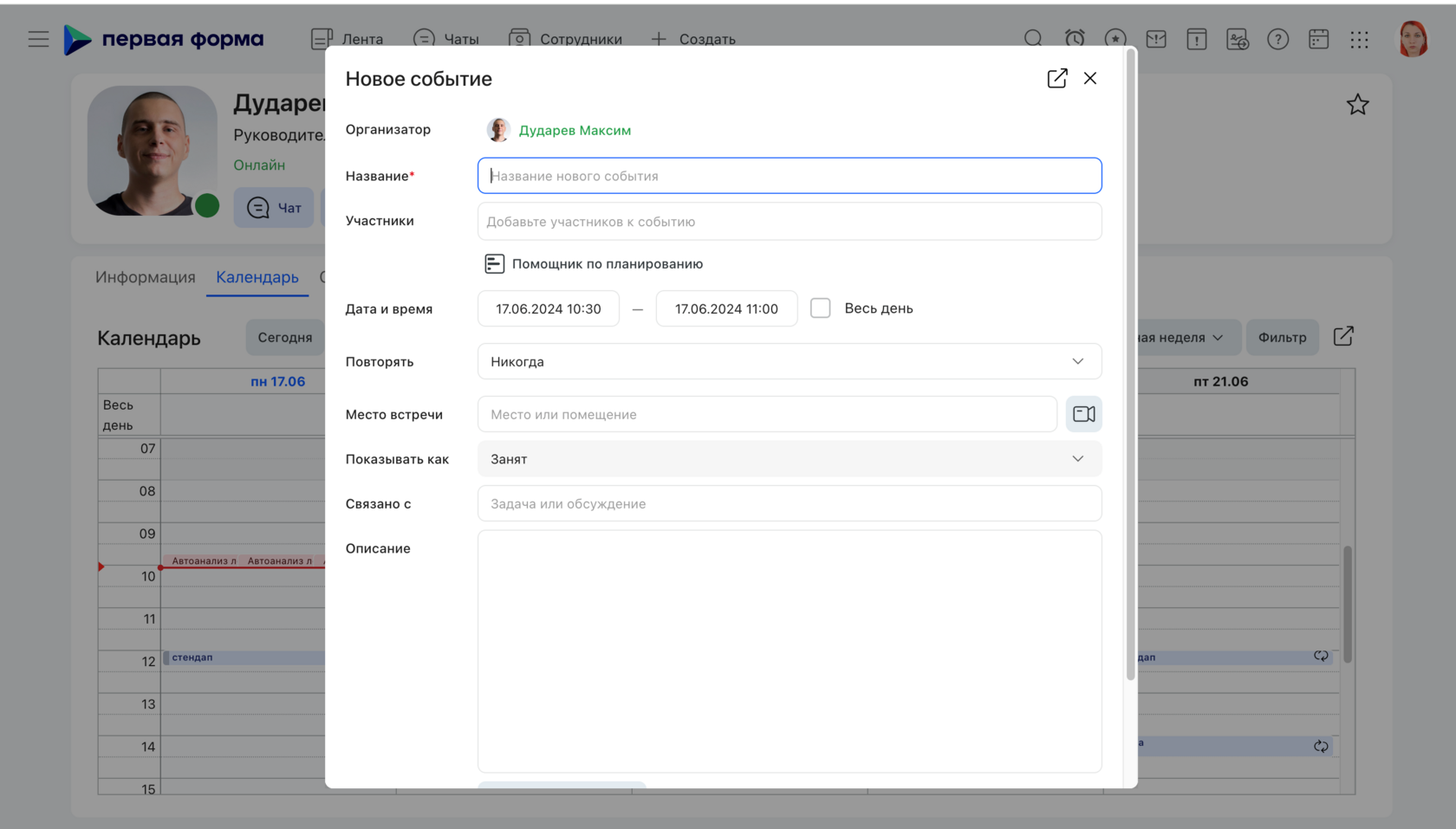Screen dimensions: 1456x829
Task: Click recurring icon on Friday 14:00 event
Action: pyautogui.click(x=1321, y=746)
